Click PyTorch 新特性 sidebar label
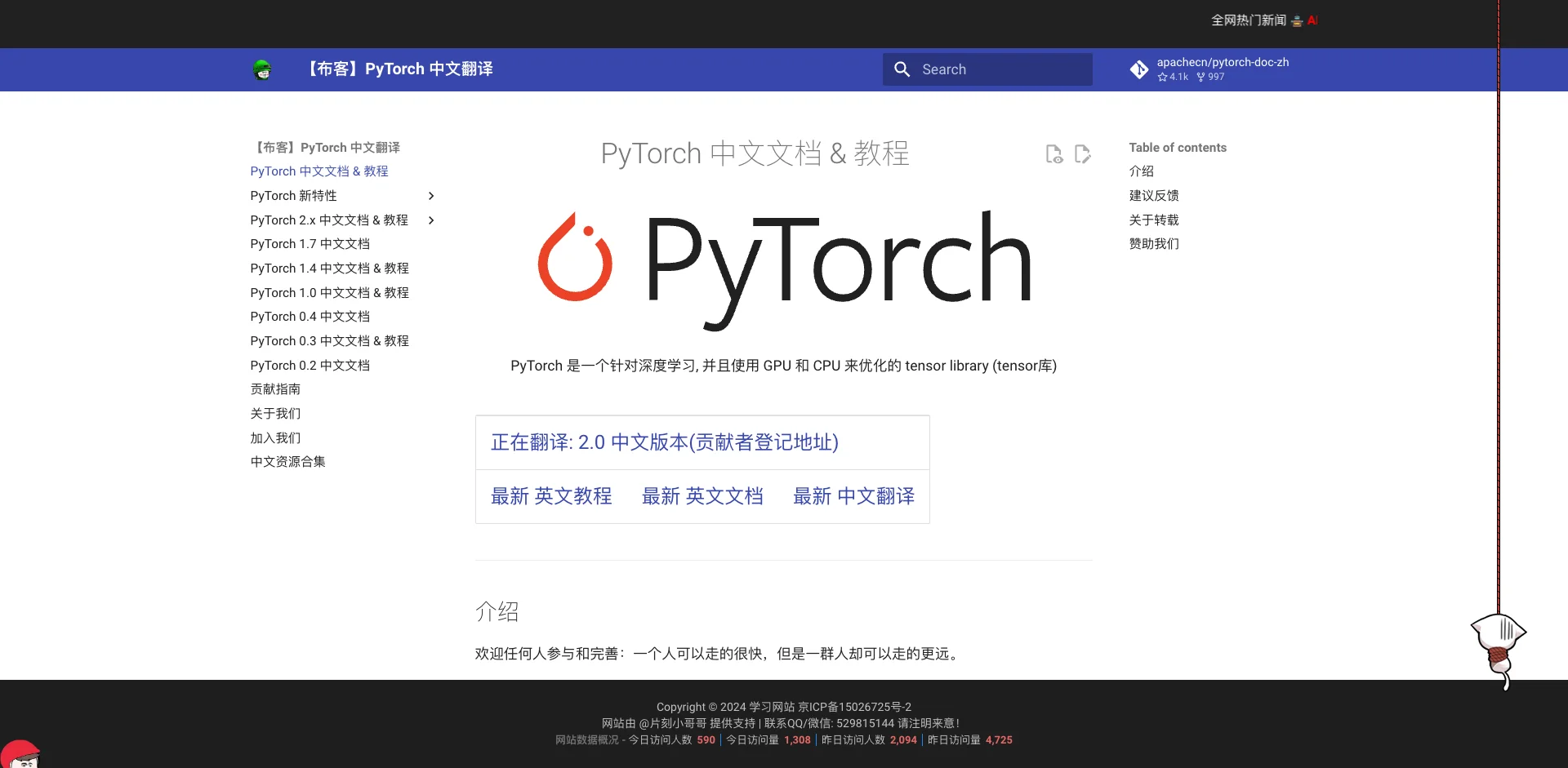 293,196
